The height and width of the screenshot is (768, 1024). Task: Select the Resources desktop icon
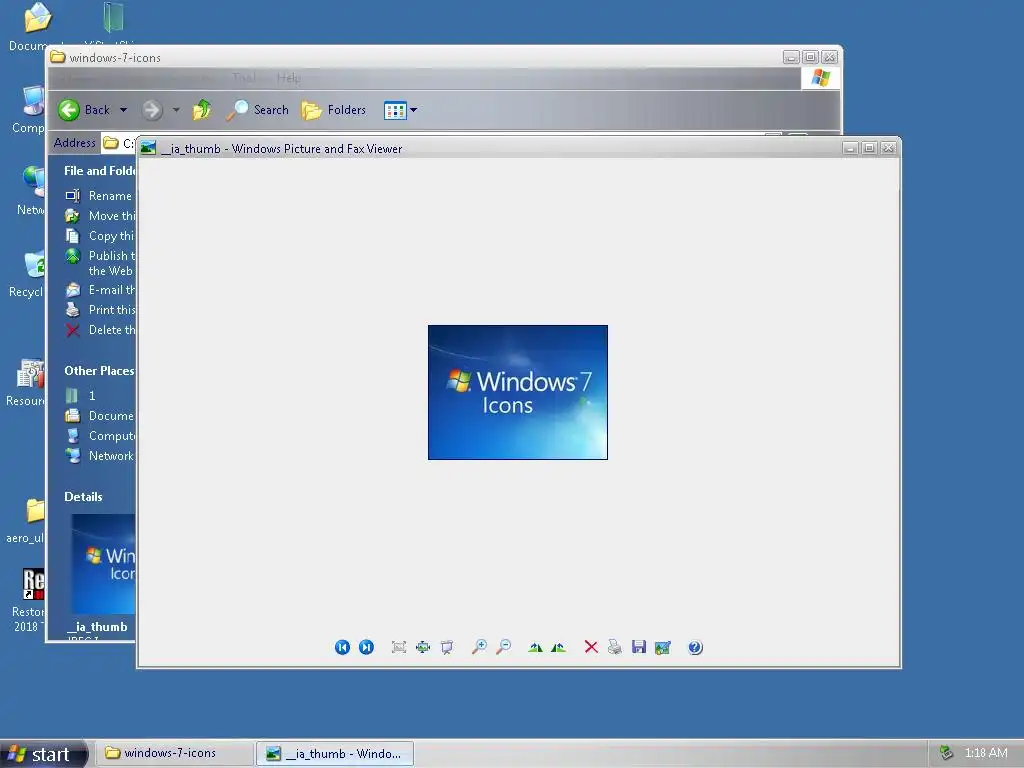tap(25, 383)
